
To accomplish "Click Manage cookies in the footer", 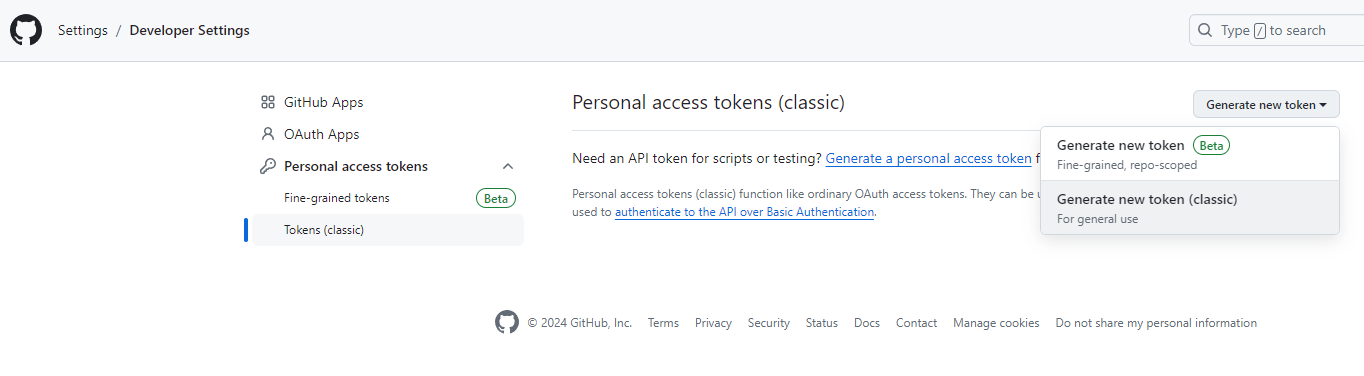I will click(x=996, y=323).
